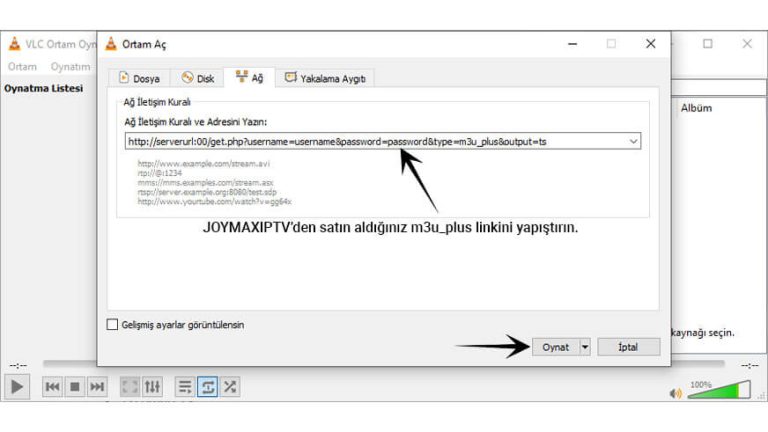The image size is (768, 432).
Task: Click the playback seek bar
Action: (x=384, y=363)
